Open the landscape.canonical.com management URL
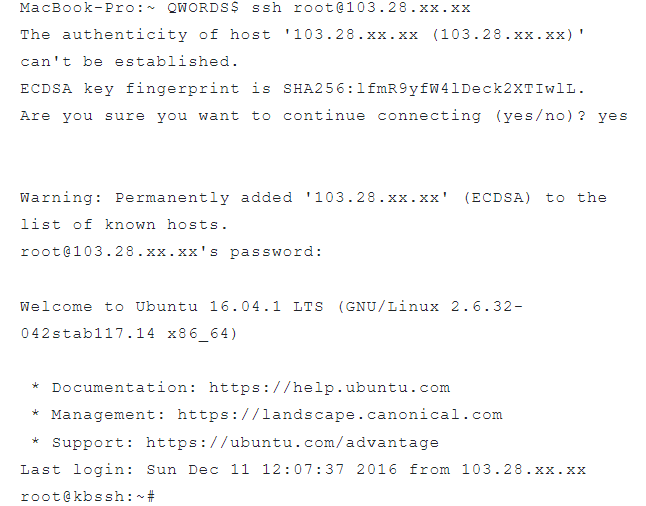The image size is (646, 506). pyautogui.click(x=340, y=414)
